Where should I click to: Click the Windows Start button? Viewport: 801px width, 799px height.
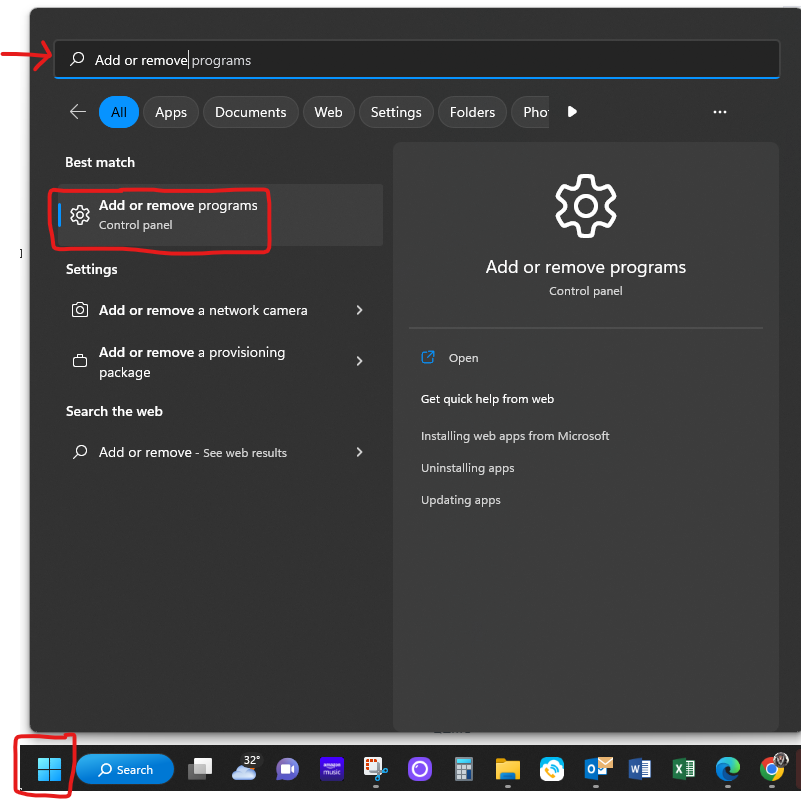pos(49,769)
